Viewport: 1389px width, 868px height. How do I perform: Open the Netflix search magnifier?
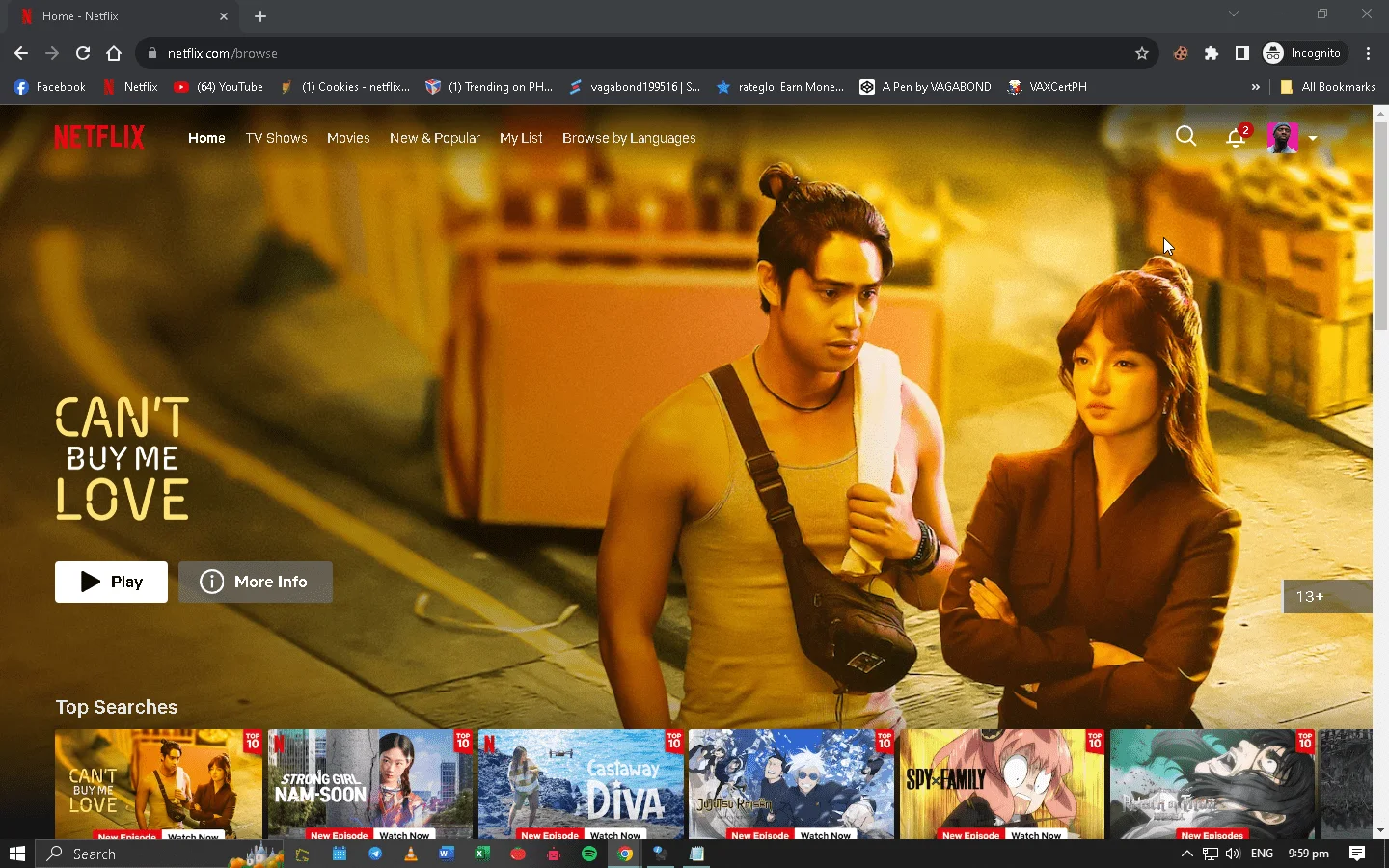[1186, 137]
